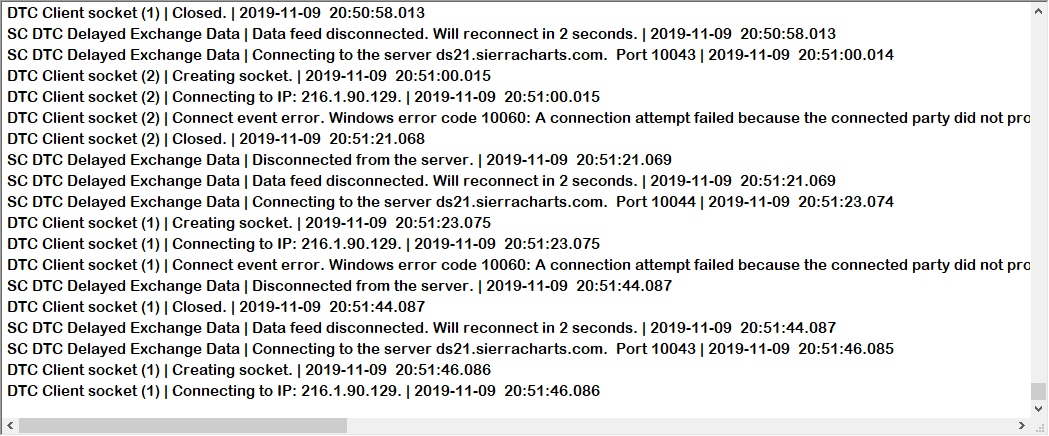The width and height of the screenshot is (1049, 436).
Task: Select the Port 10044 connecting log line
Action: 450,202
